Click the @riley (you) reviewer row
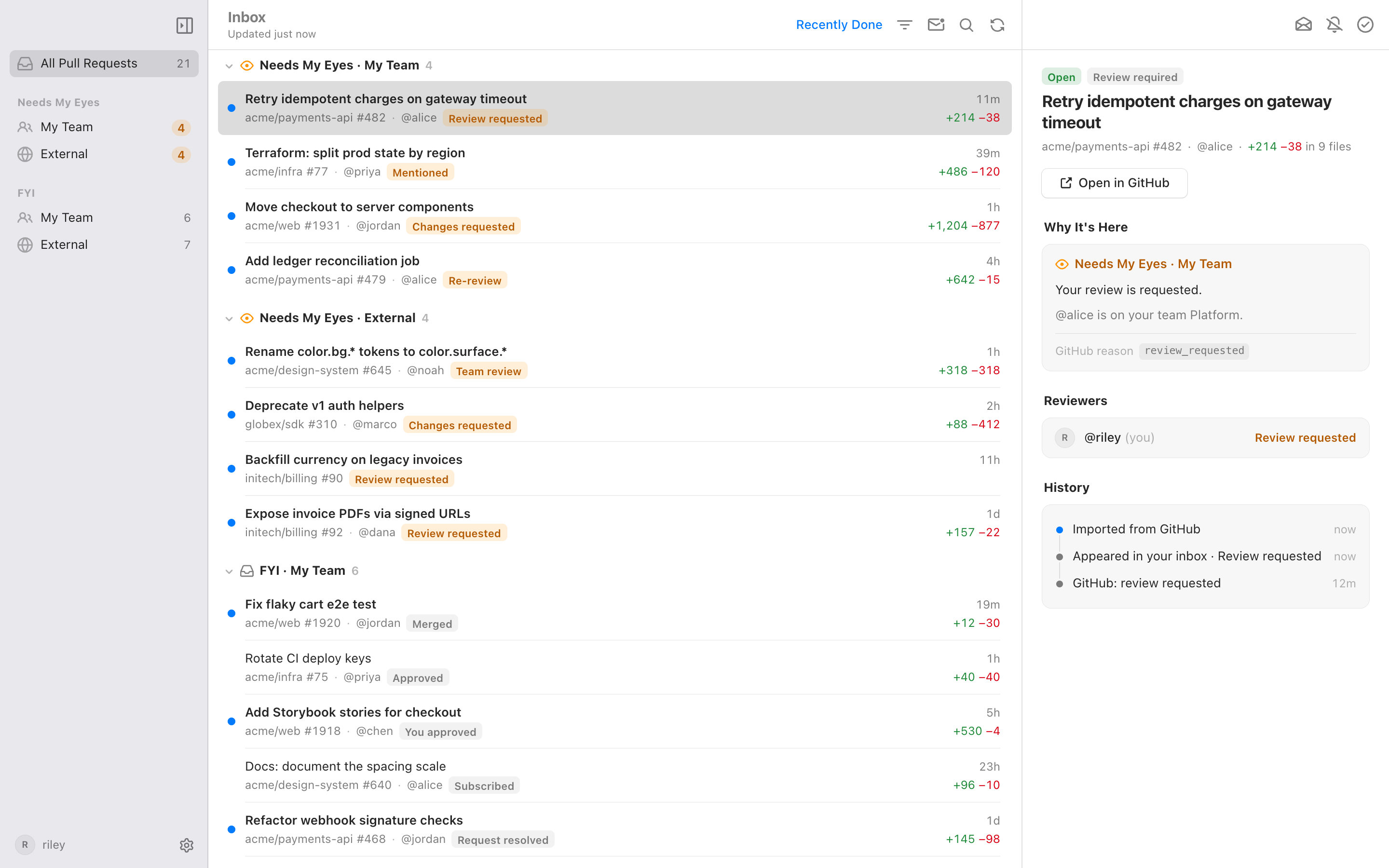1389x868 pixels. click(x=1205, y=437)
